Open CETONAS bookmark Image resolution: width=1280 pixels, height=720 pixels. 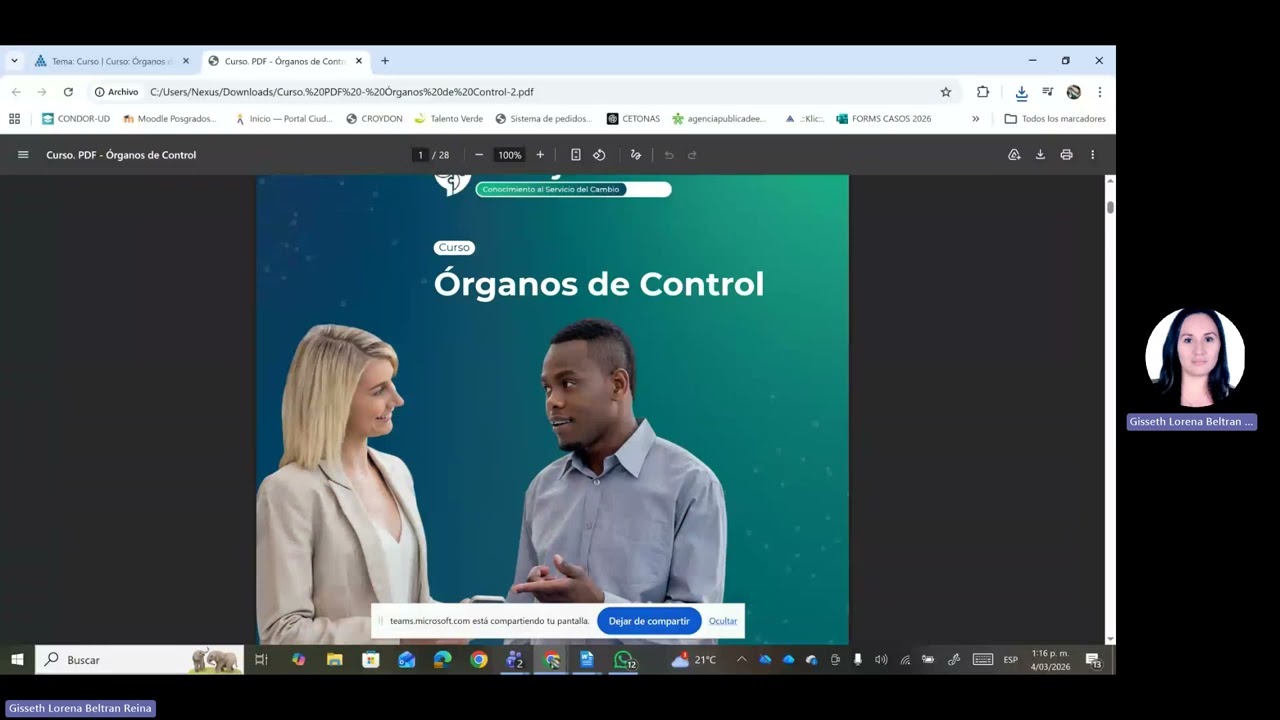[633, 119]
